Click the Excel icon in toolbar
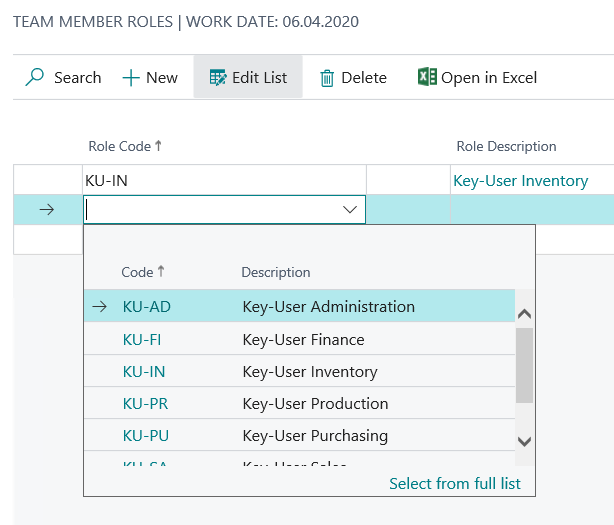Screen dimensions: 614x525 coord(427,77)
